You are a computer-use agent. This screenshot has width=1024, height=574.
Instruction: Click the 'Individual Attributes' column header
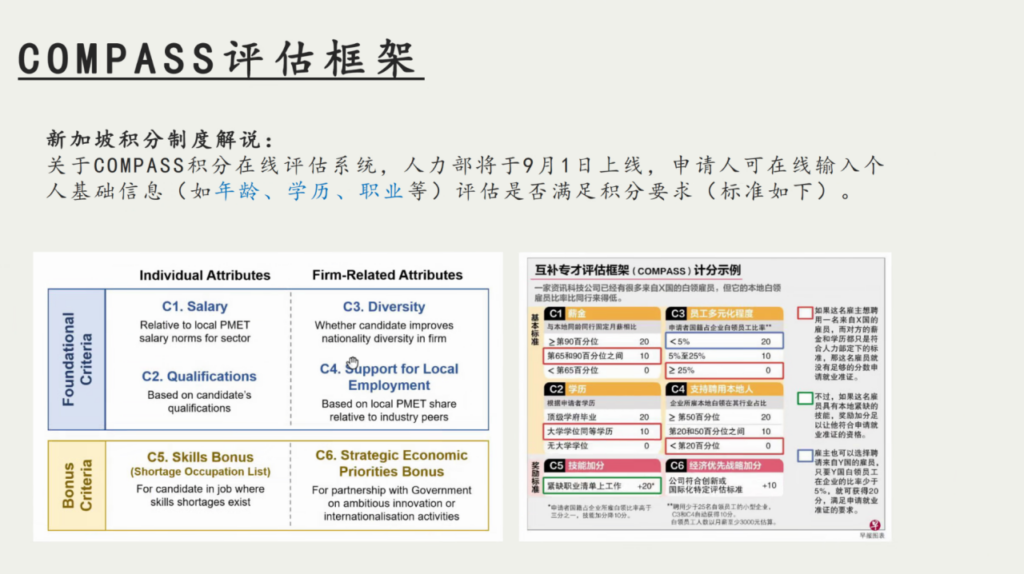point(204,275)
